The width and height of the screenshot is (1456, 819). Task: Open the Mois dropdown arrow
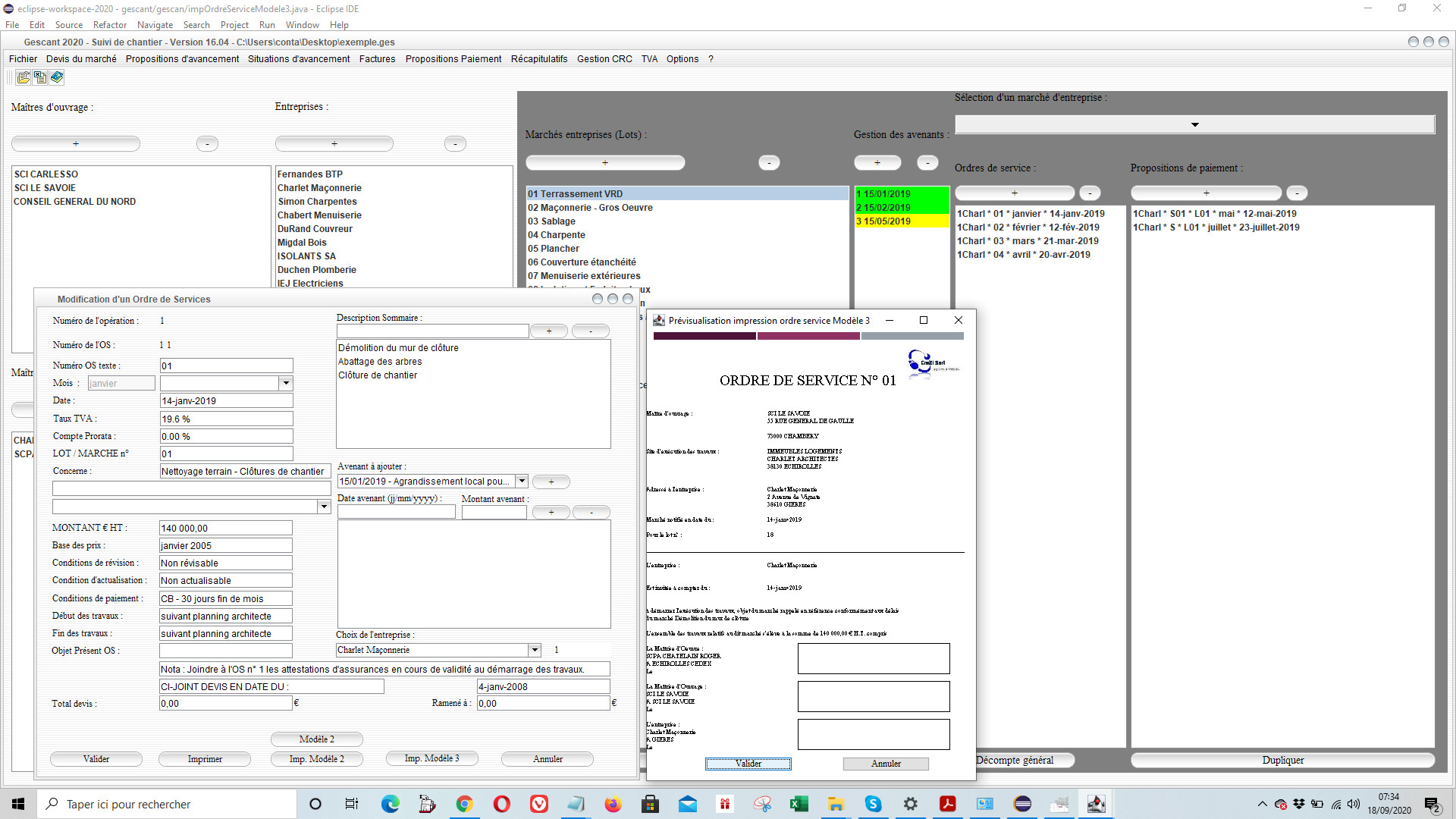286,383
